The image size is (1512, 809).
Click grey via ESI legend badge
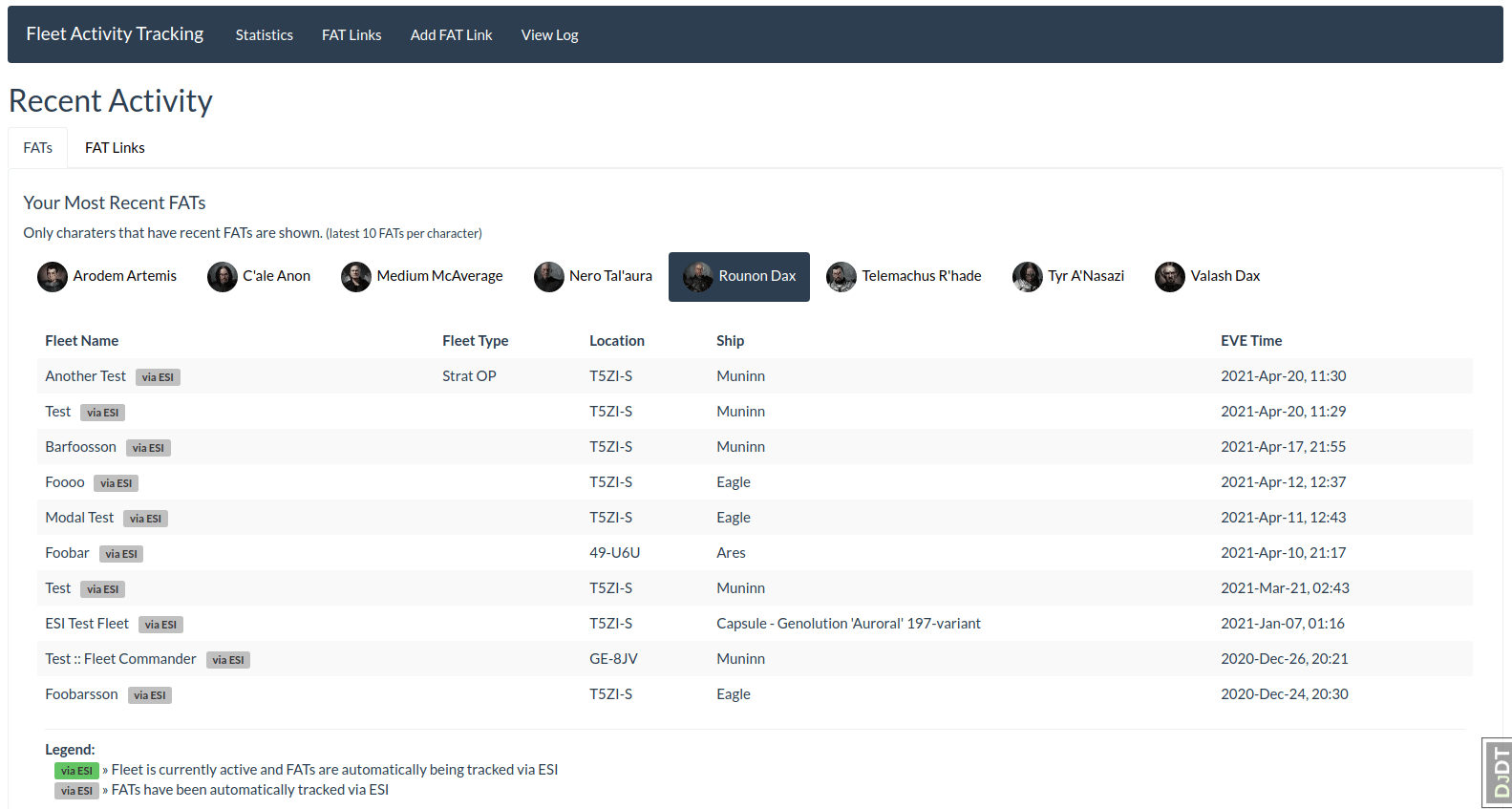76,791
